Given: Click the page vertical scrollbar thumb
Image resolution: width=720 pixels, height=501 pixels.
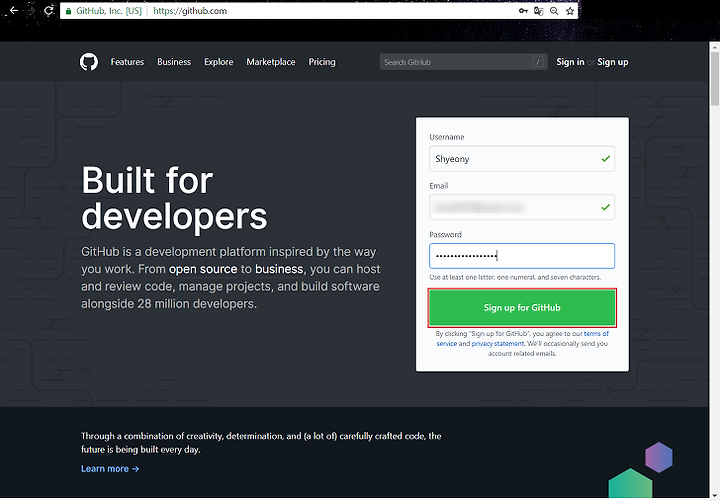Looking at the screenshot, I should click(x=714, y=78).
